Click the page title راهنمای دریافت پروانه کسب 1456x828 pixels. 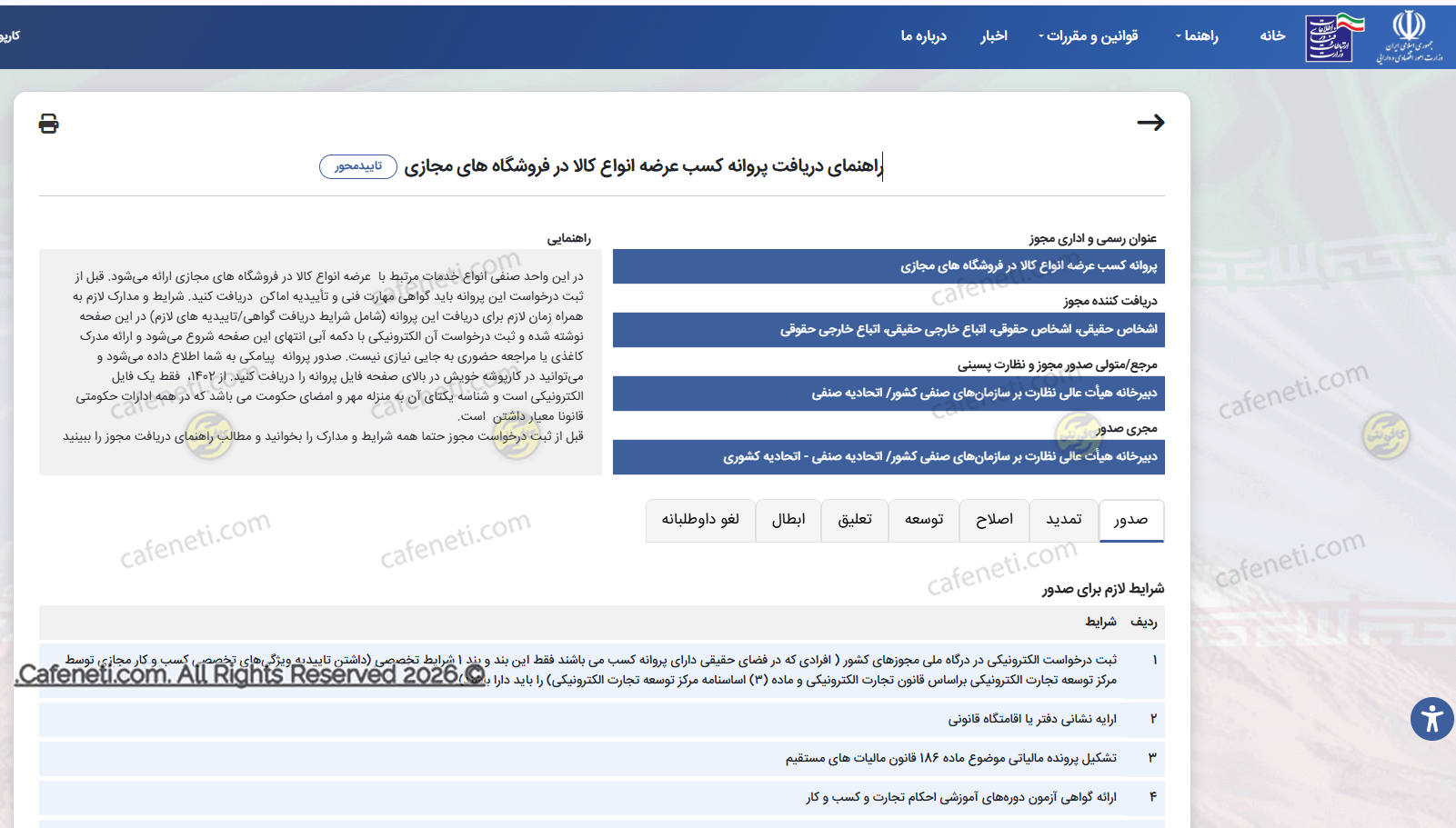[643, 165]
